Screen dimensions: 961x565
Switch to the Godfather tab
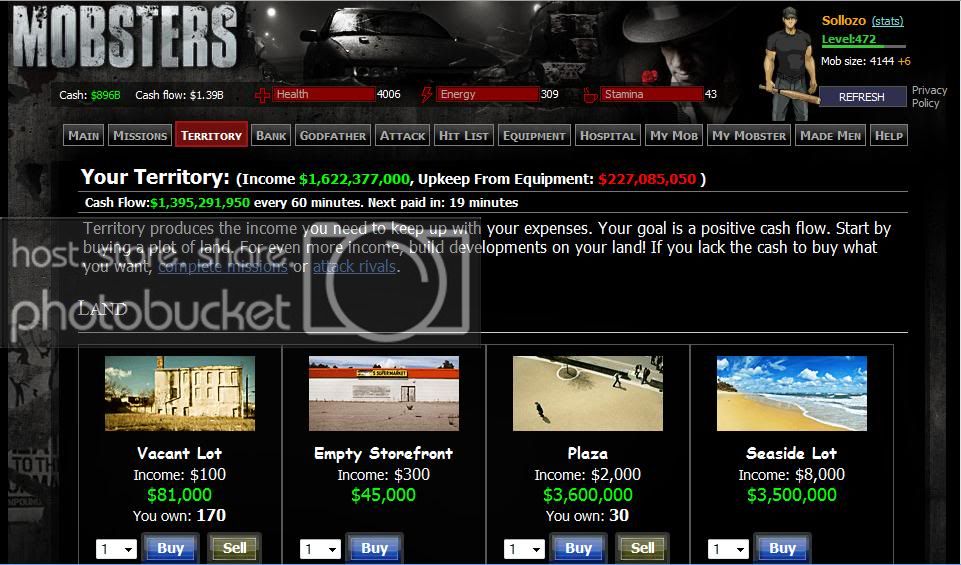coord(333,135)
